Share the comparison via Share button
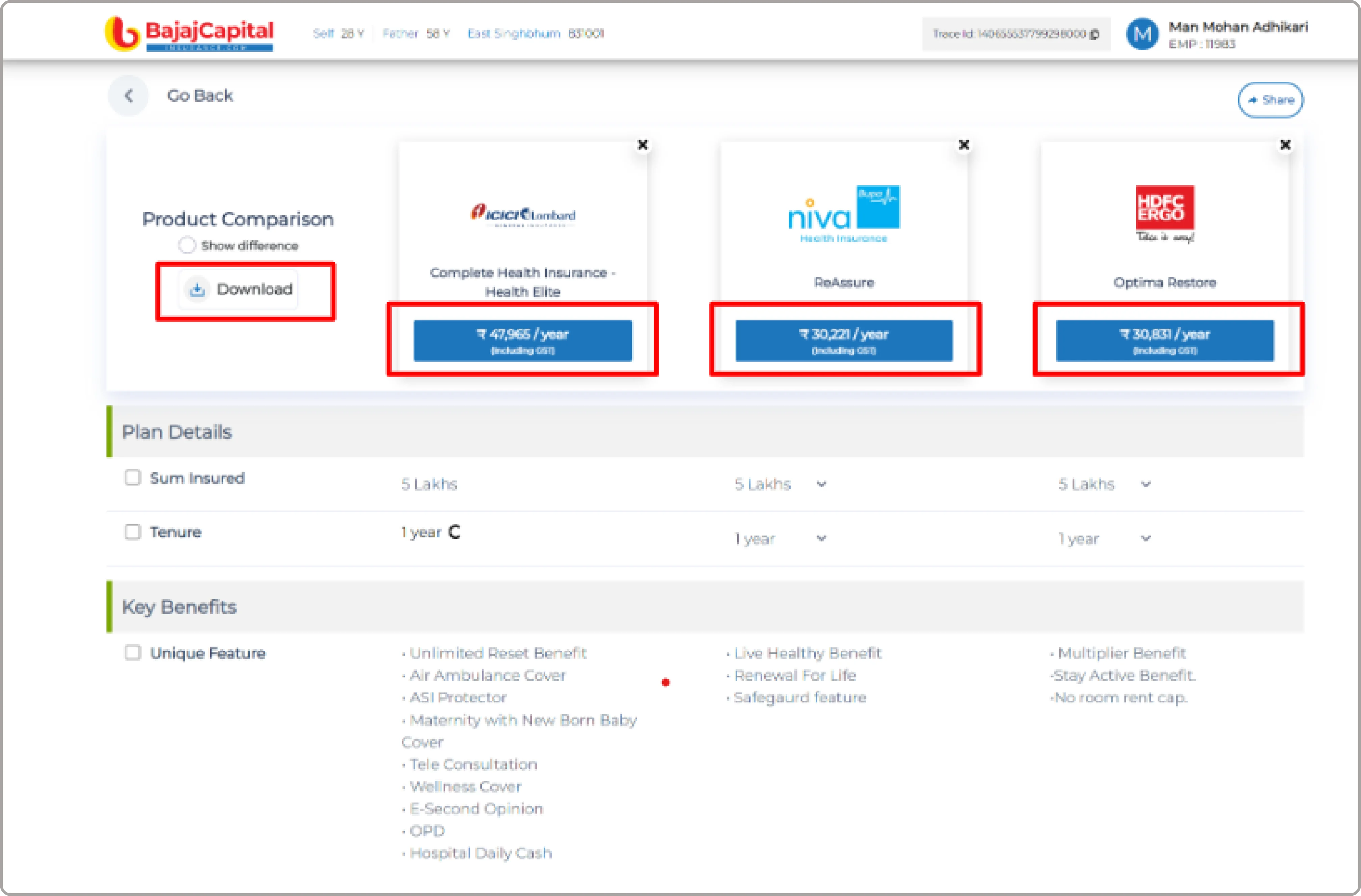 (1271, 100)
